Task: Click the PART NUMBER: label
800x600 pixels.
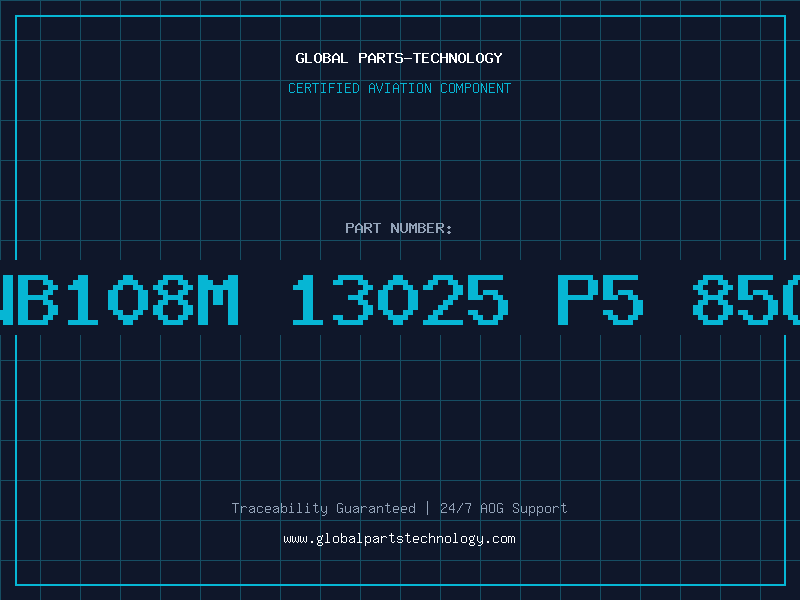Action: 398,228
